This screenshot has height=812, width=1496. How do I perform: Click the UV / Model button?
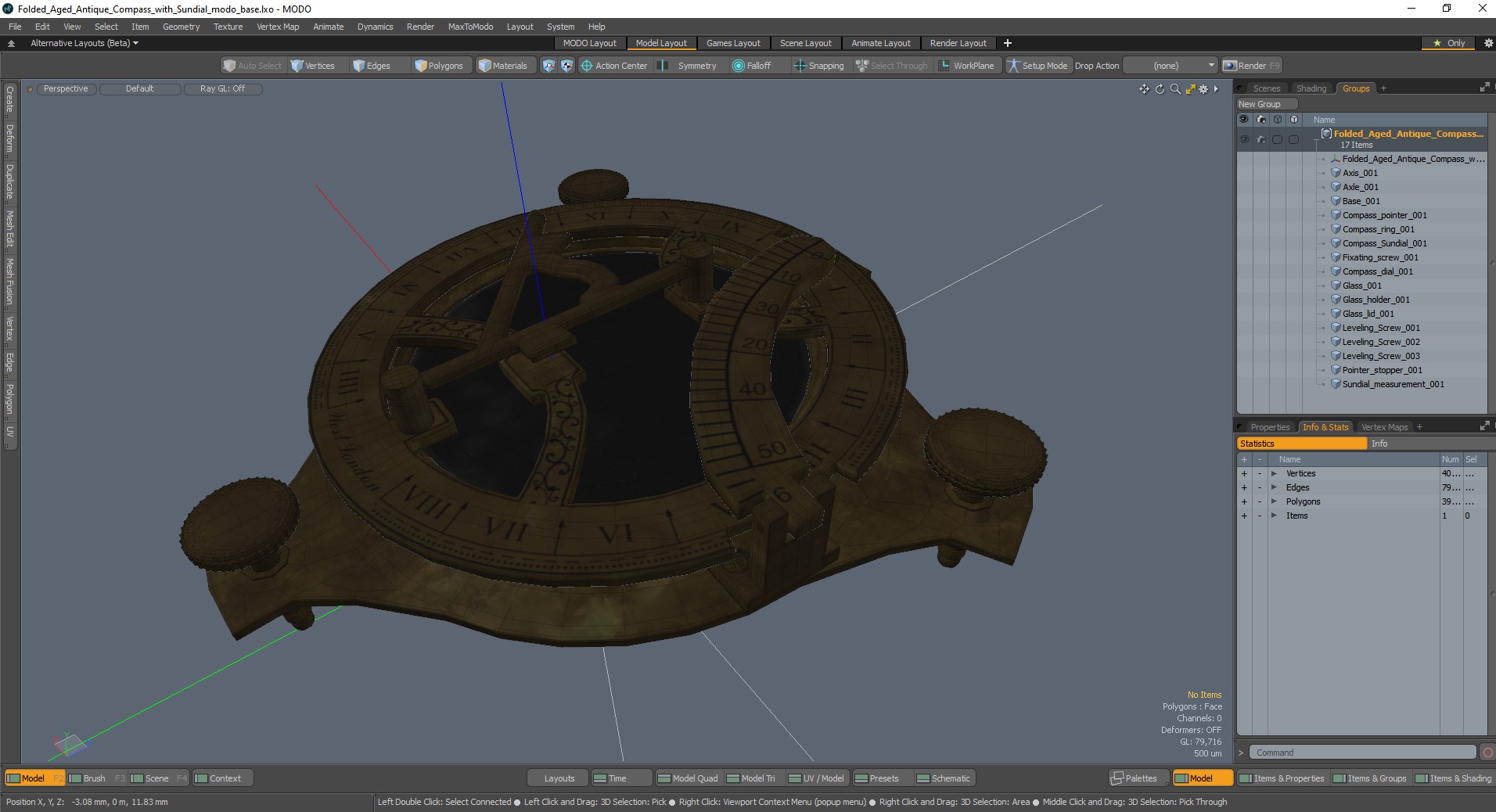816,778
